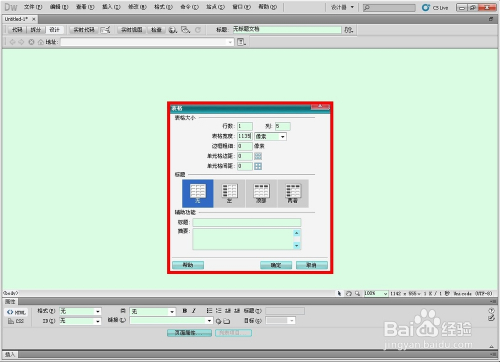The image size is (500, 362).
Task: Click the stop loading icon in address bar
Action: [x=31, y=42]
